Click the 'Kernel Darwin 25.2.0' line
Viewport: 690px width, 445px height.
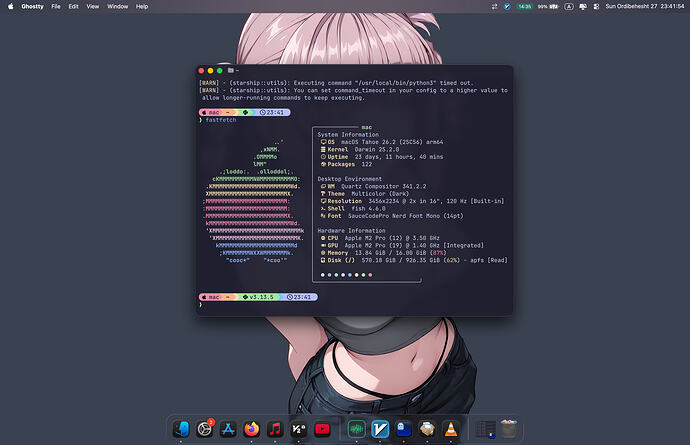coord(360,150)
